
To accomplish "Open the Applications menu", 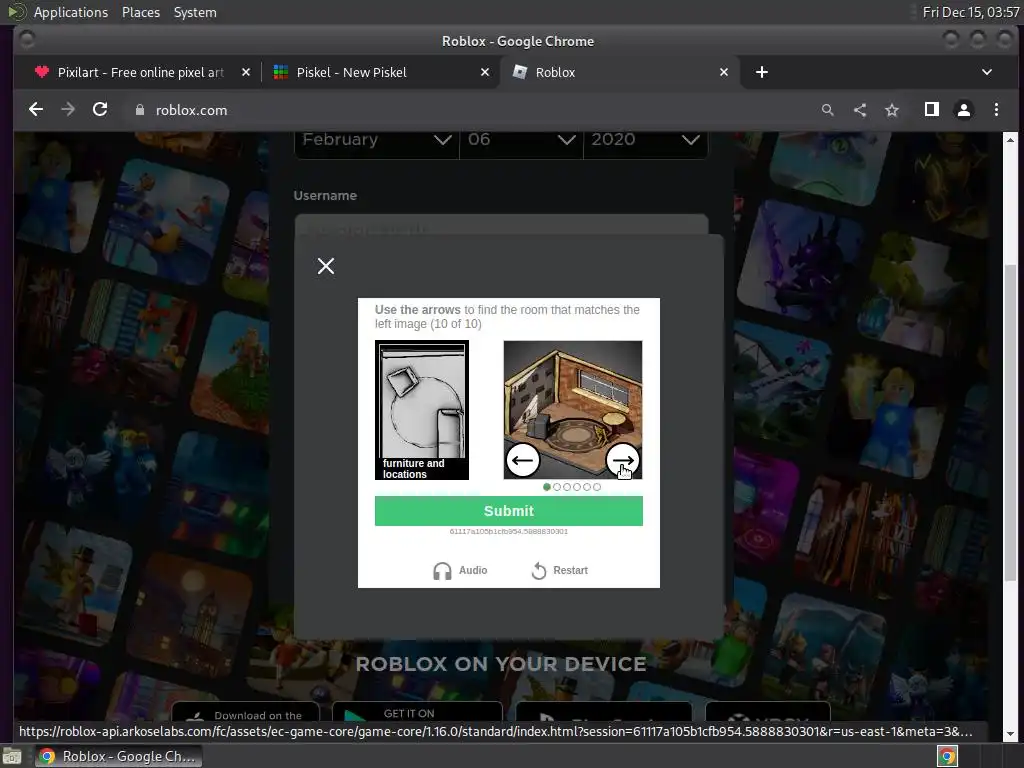I will click(71, 12).
